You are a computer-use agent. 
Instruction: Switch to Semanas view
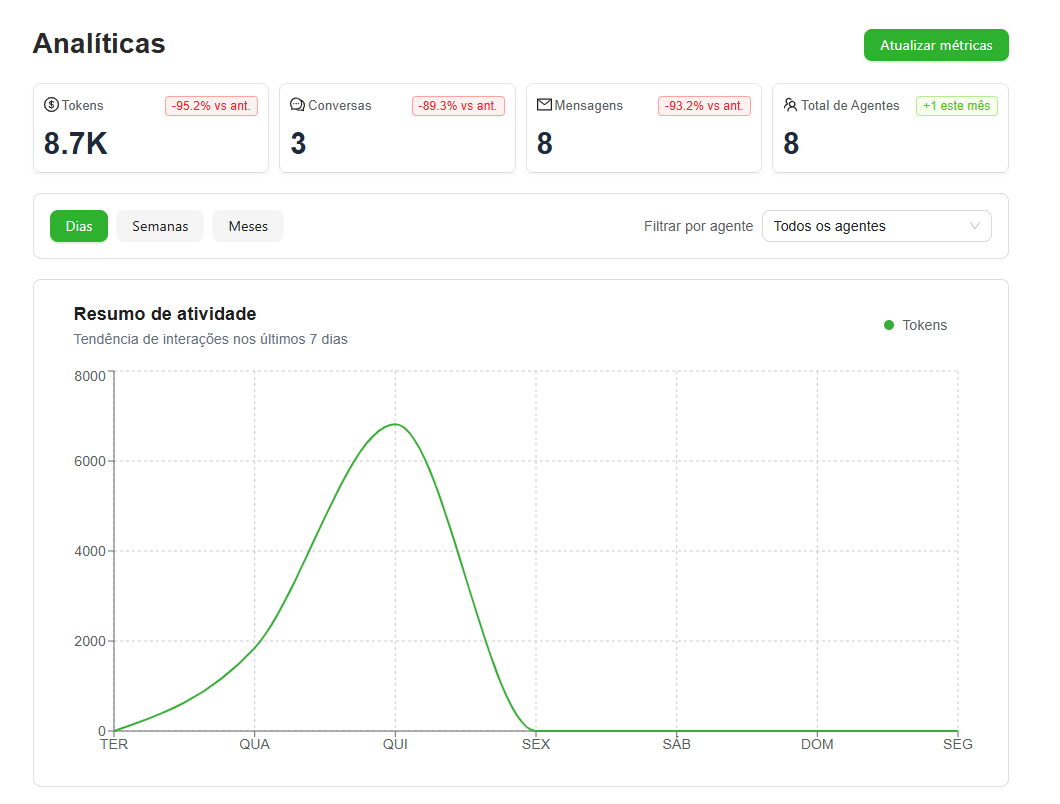coord(160,226)
